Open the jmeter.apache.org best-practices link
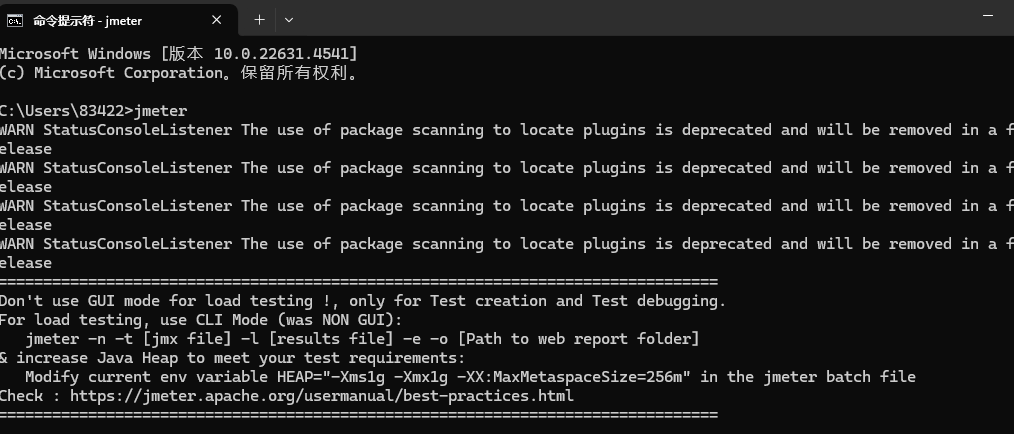The image size is (1014, 434). tap(321, 396)
